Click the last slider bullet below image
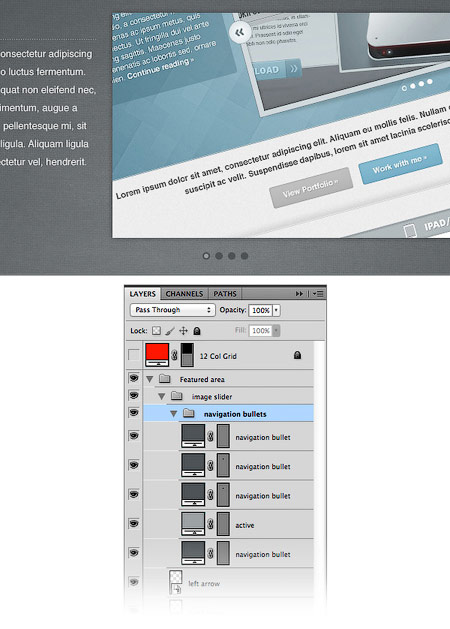 pyautogui.click(x=244, y=256)
